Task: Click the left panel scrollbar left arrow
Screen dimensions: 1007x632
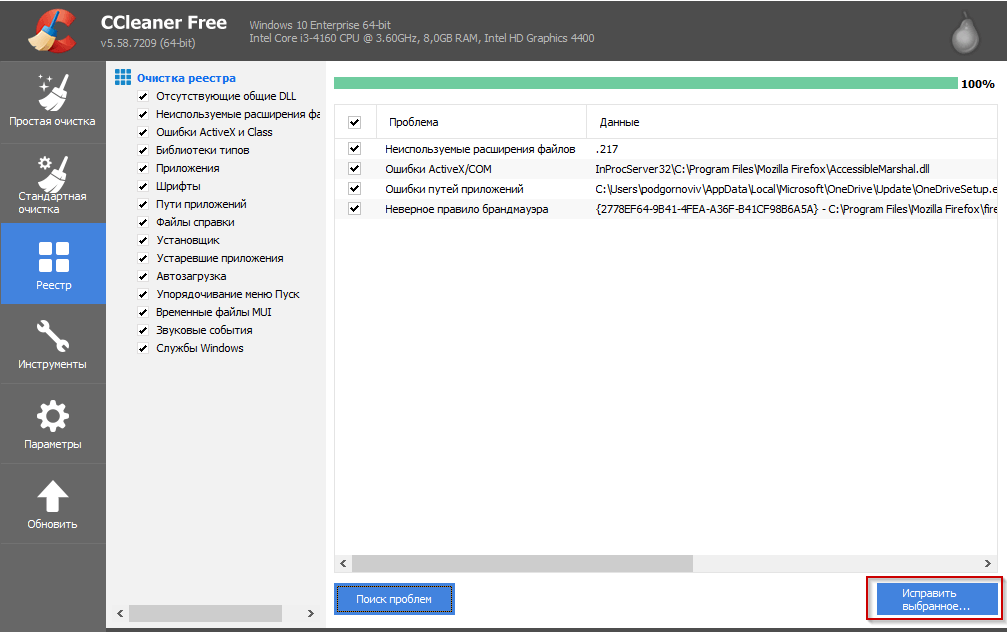Action: point(120,613)
